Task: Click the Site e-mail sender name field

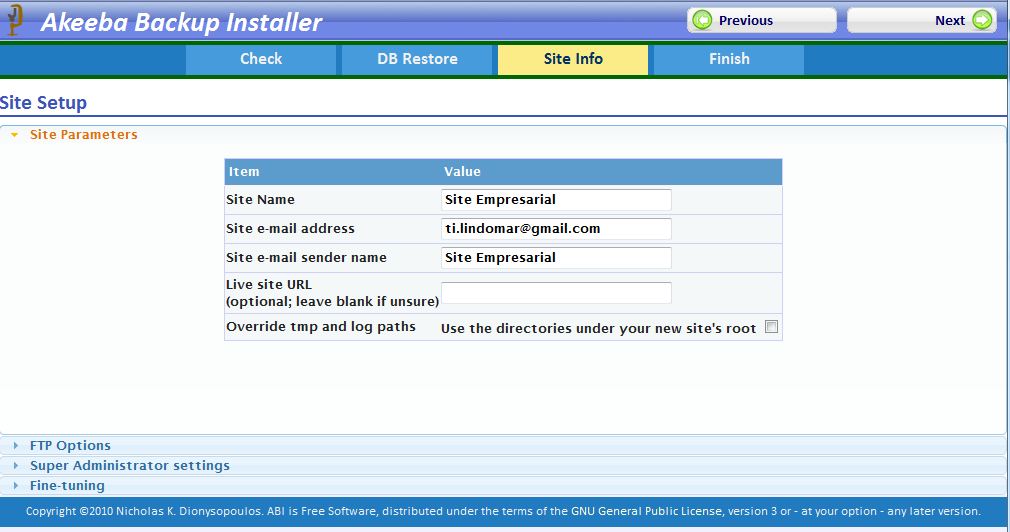Action: click(556, 258)
